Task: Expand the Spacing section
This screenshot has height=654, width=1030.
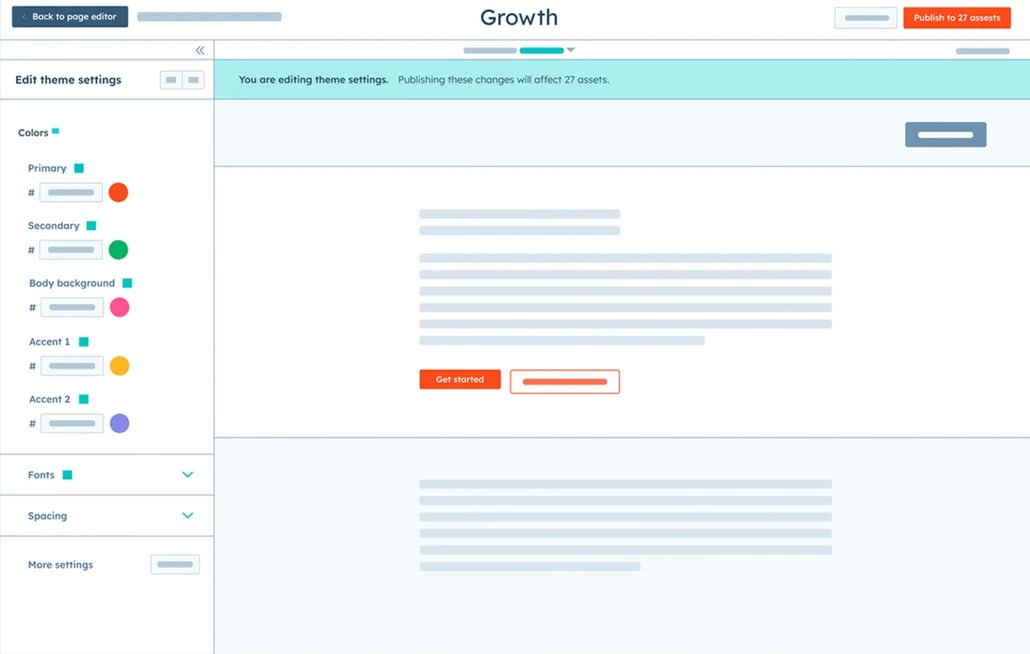Action: pyautogui.click(x=187, y=516)
